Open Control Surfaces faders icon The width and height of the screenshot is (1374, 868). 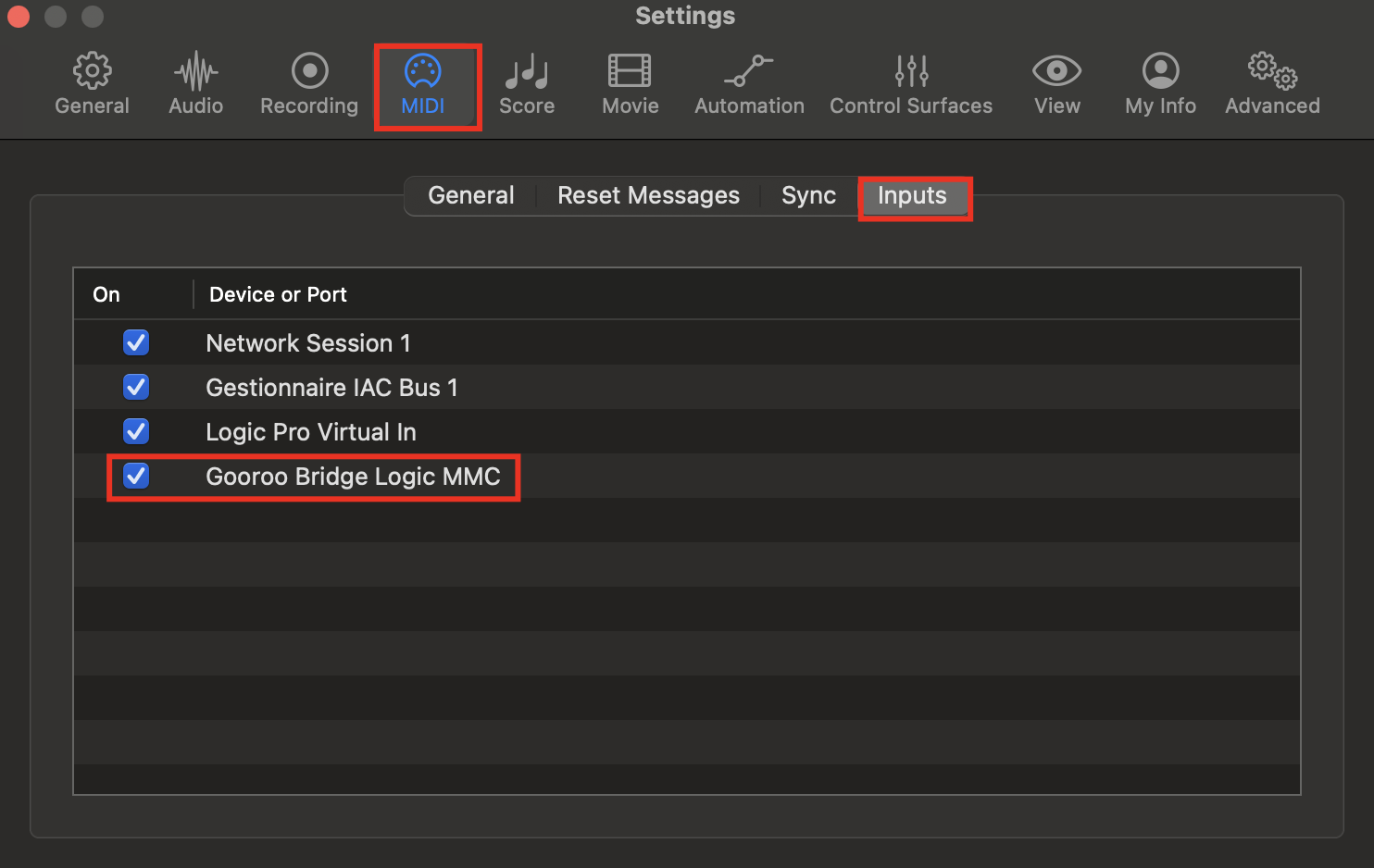911,70
